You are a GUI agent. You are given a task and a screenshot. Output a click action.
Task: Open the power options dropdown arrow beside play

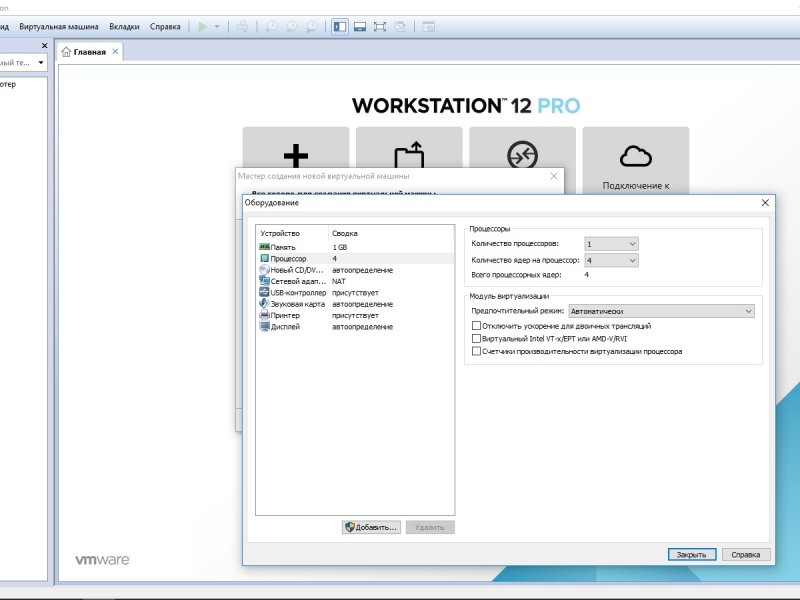(217, 27)
